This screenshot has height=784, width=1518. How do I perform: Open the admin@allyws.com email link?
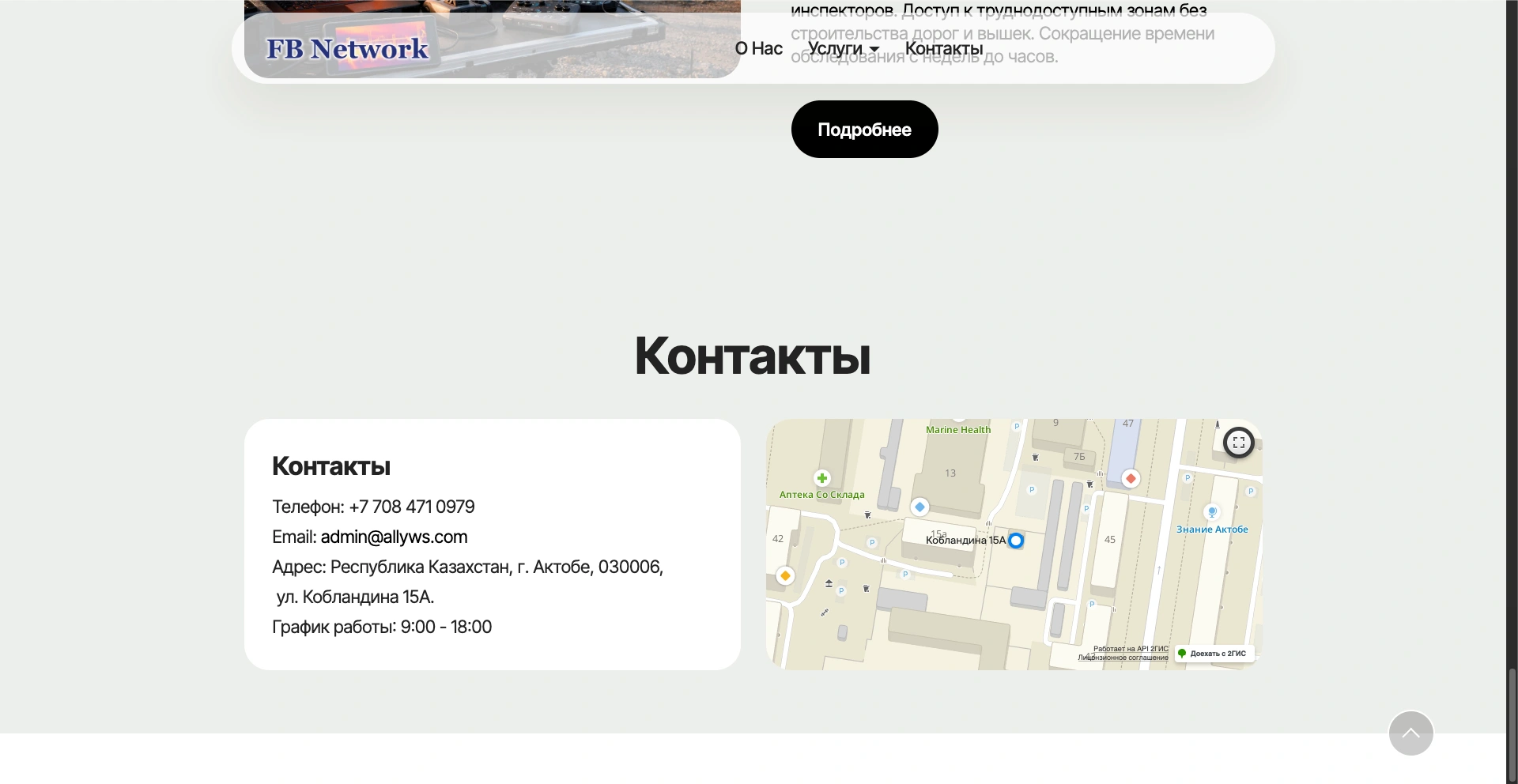pos(394,537)
